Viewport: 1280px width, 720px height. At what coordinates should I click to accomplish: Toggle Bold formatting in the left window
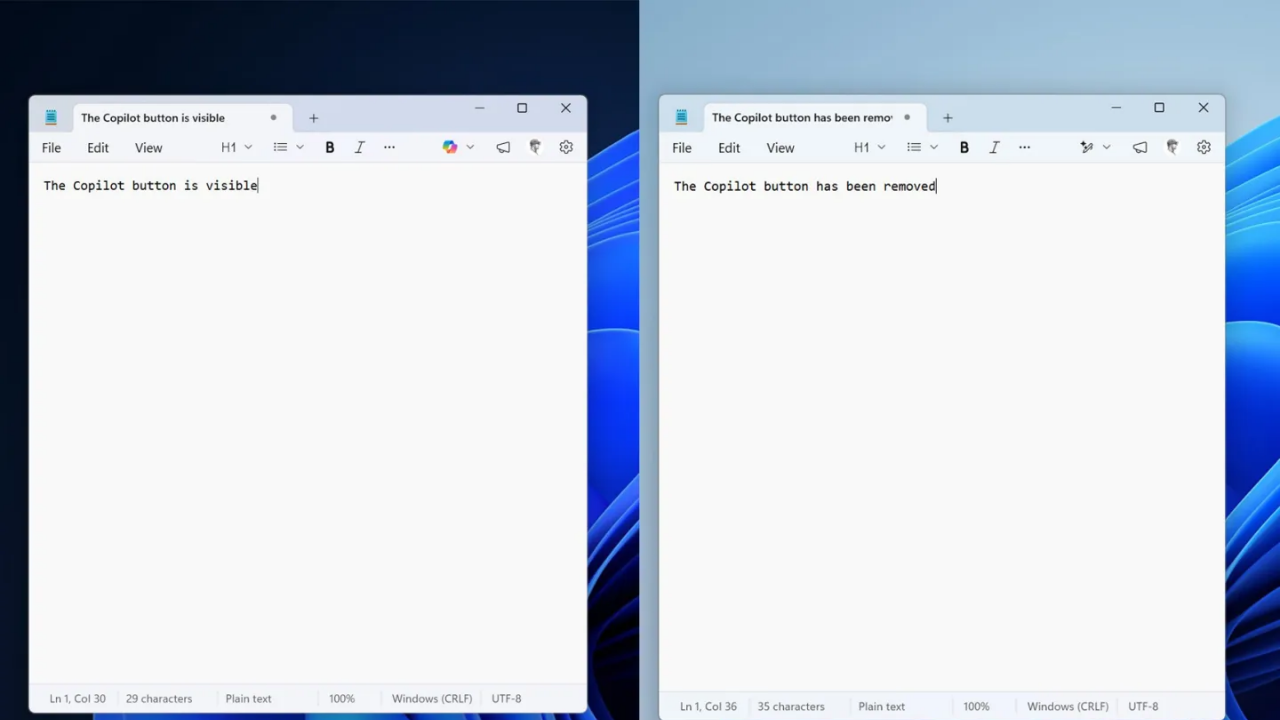tap(329, 147)
